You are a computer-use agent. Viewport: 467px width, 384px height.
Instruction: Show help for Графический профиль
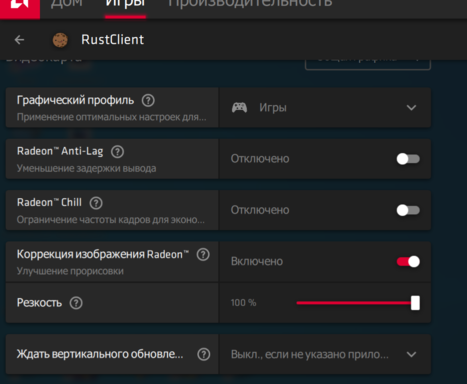point(148,100)
